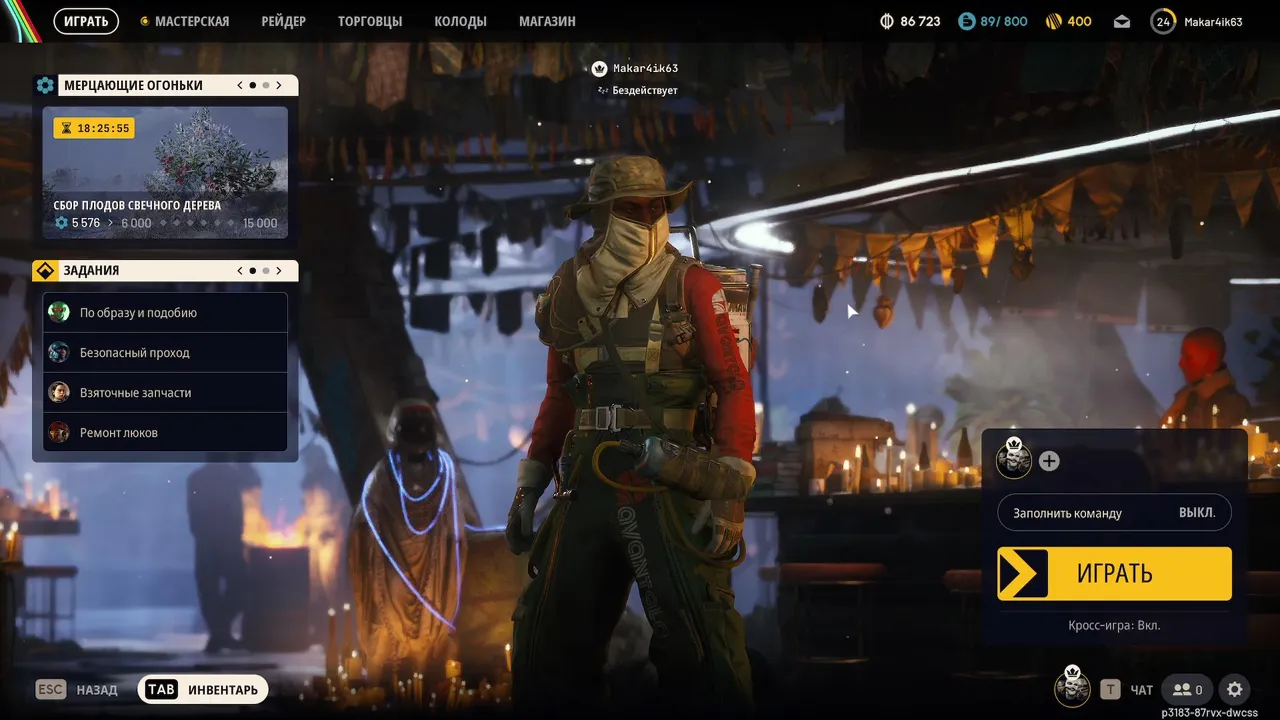Screen dimensions: 1280x720
Task: Open the Магазин tab
Action: coord(547,21)
